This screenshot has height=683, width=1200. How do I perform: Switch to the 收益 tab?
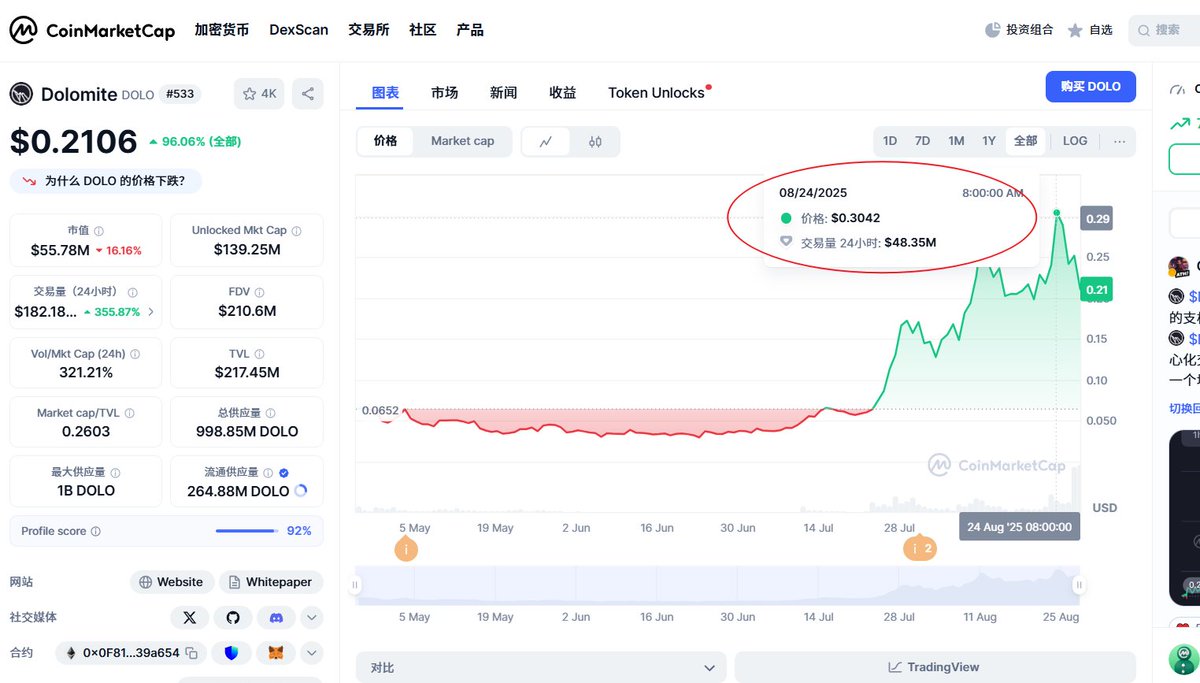(x=563, y=93)
